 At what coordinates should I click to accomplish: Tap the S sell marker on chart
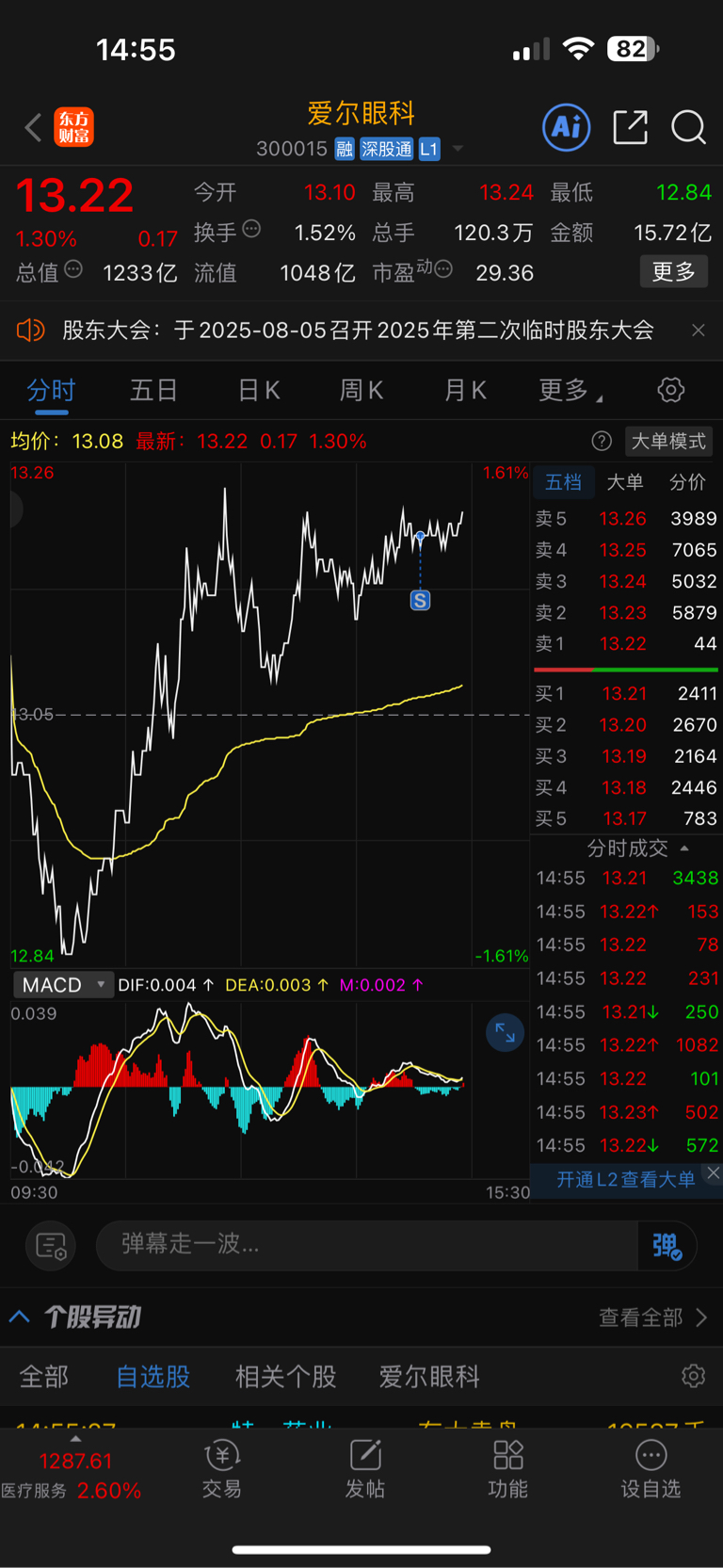[420, 600]
